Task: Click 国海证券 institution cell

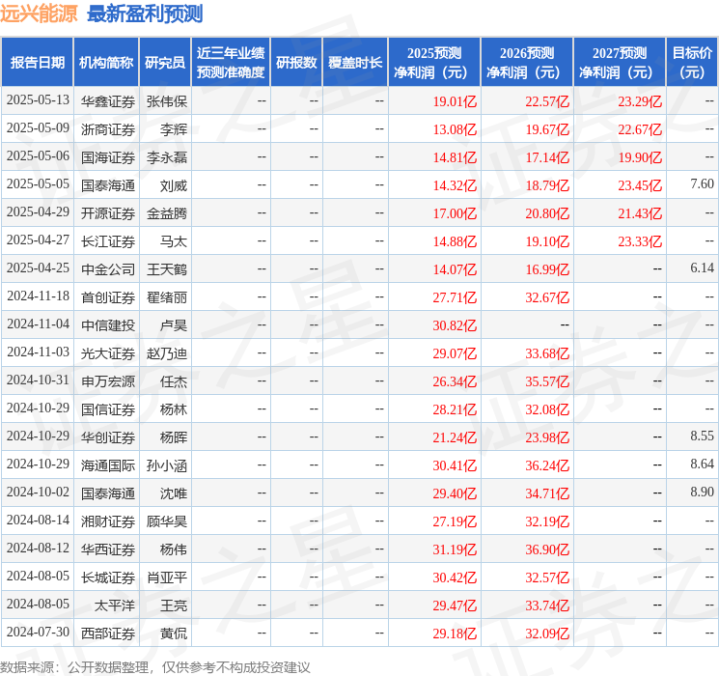Action: (x=108, y=157)
